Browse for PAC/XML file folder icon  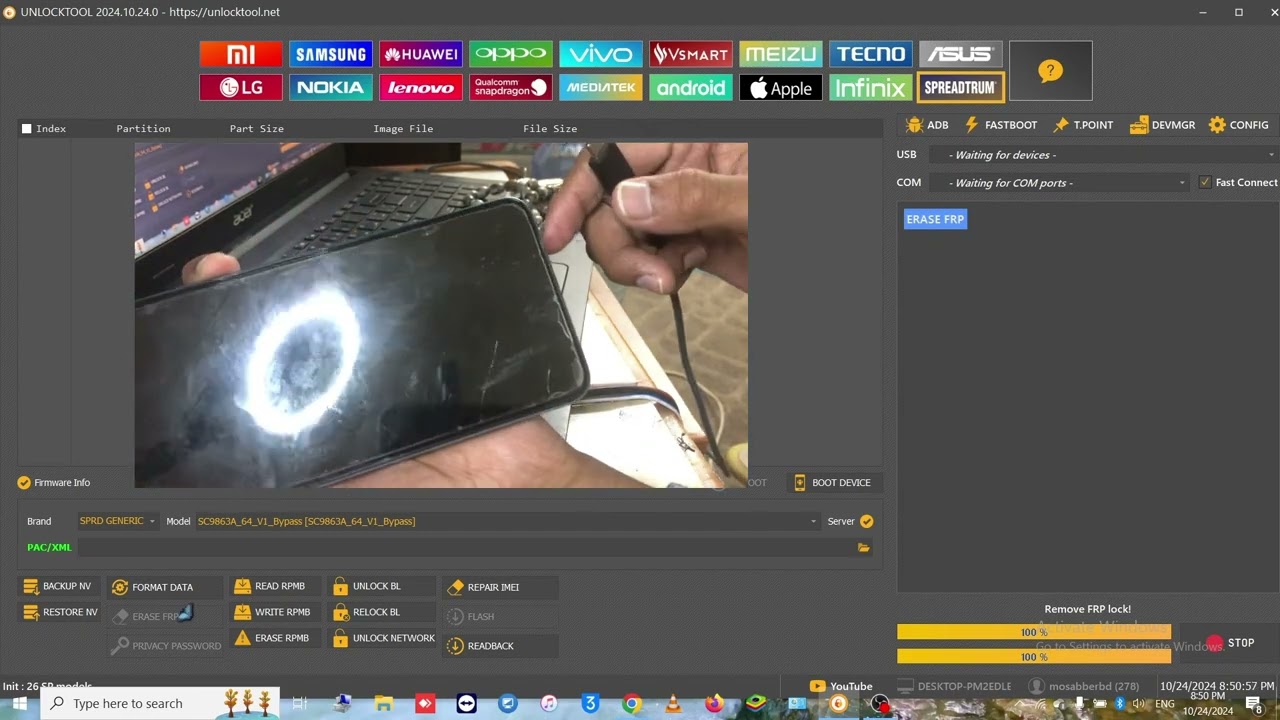tap(863, 548)
